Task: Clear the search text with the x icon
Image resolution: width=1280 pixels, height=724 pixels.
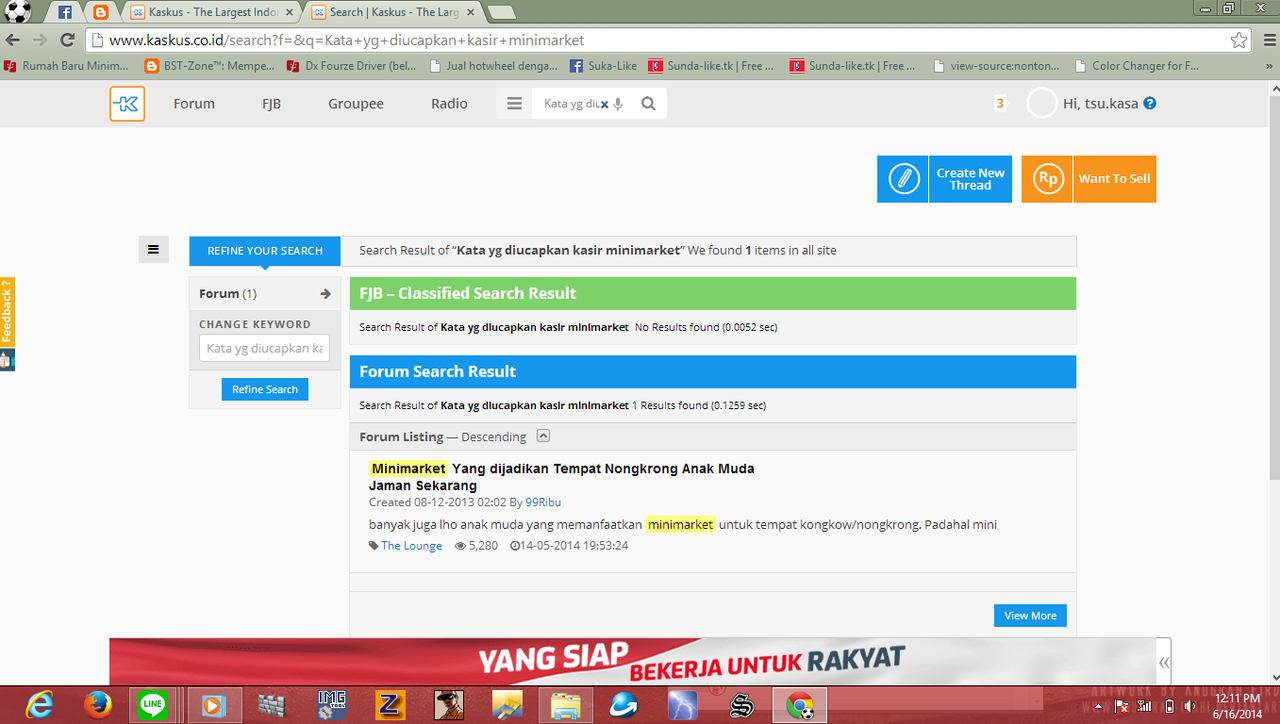Action: pyautogui.click(x=604, y=104)
